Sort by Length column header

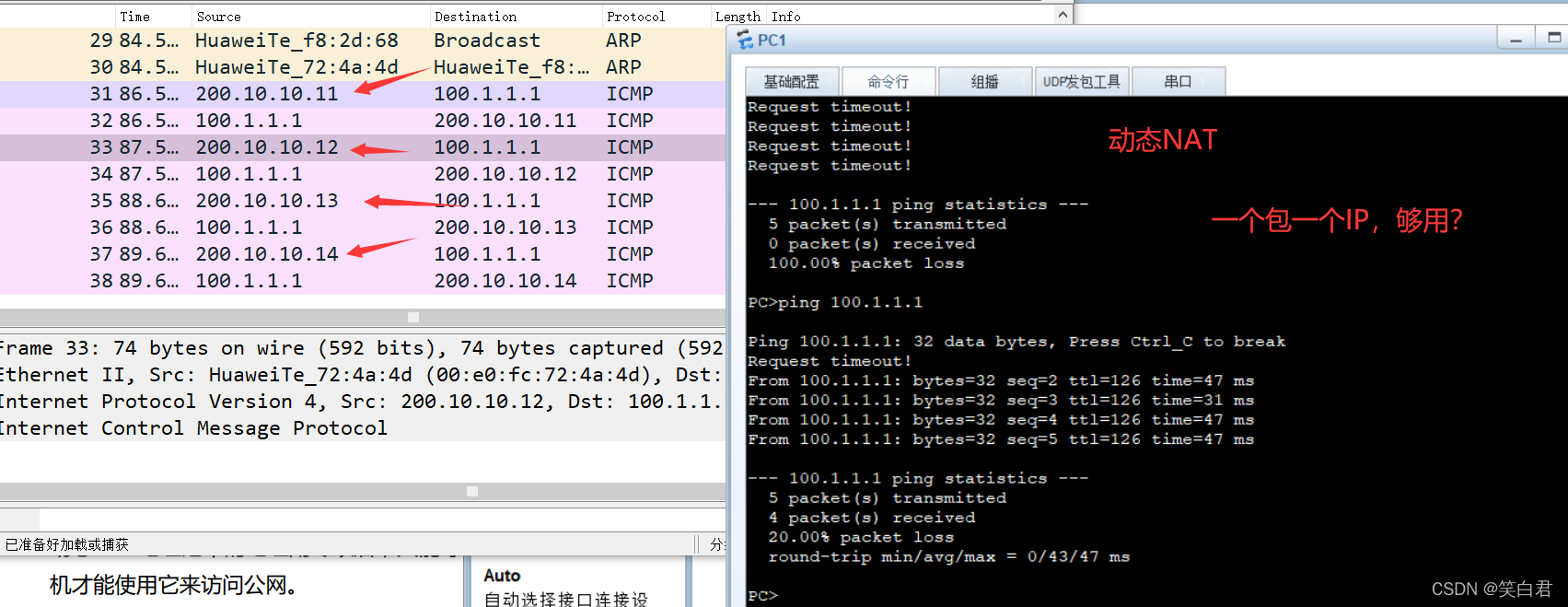click(738, 17)
